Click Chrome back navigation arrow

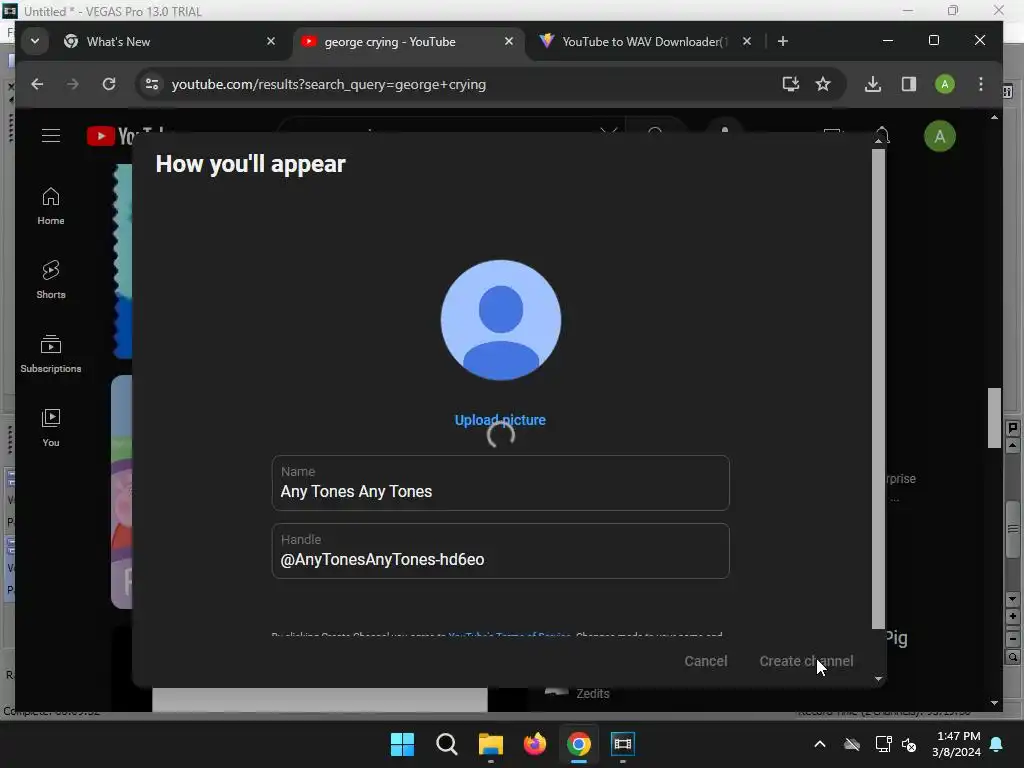[37, 84]
